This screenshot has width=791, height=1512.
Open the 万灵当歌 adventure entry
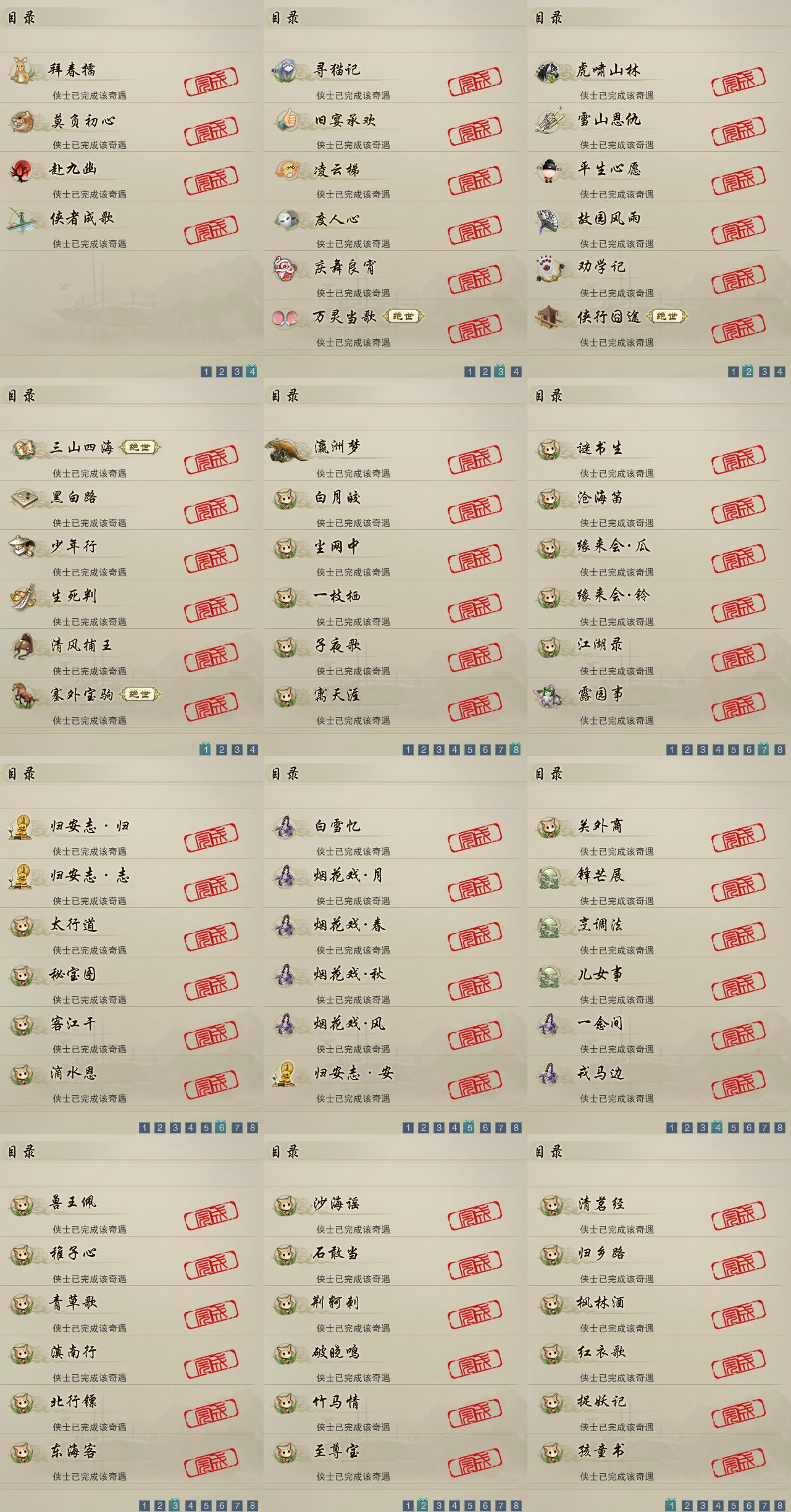[395, 325]
